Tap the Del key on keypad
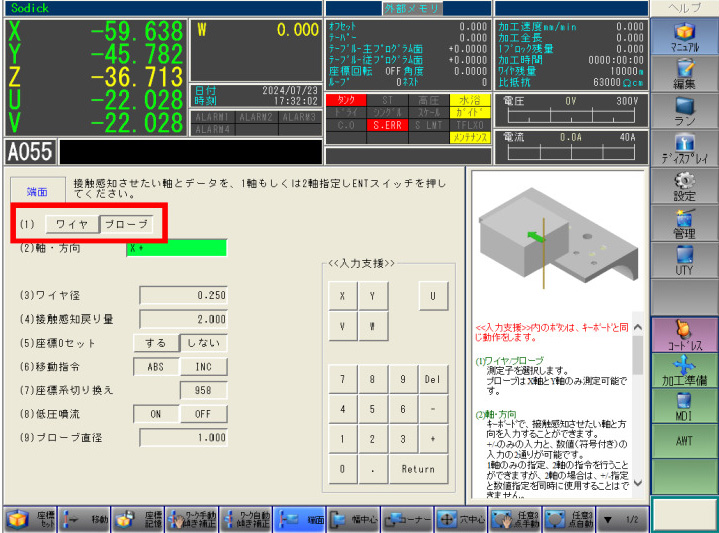This screenshot has width=719, height=533. (x=433, y=379)
